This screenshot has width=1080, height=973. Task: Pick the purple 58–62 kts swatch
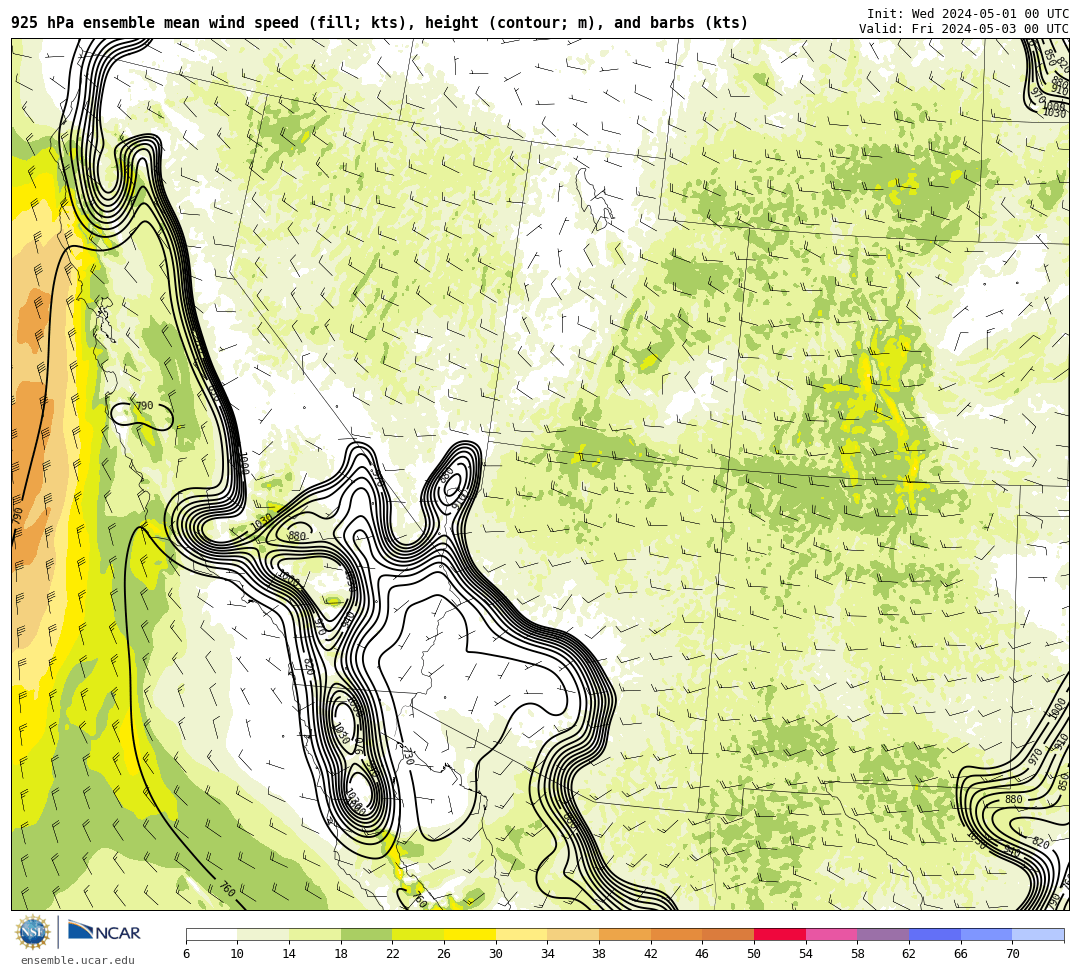883,934
